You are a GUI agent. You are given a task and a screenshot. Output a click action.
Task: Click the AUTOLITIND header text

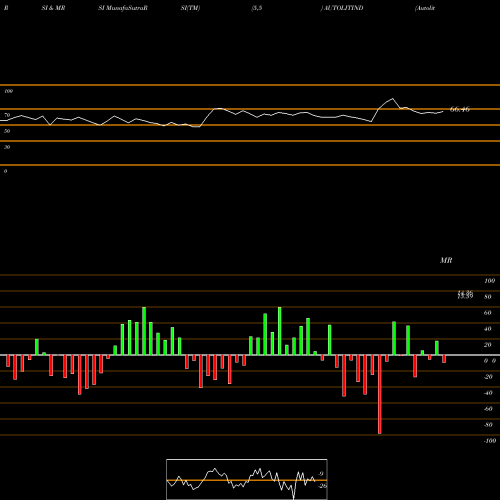coord(343,8)
